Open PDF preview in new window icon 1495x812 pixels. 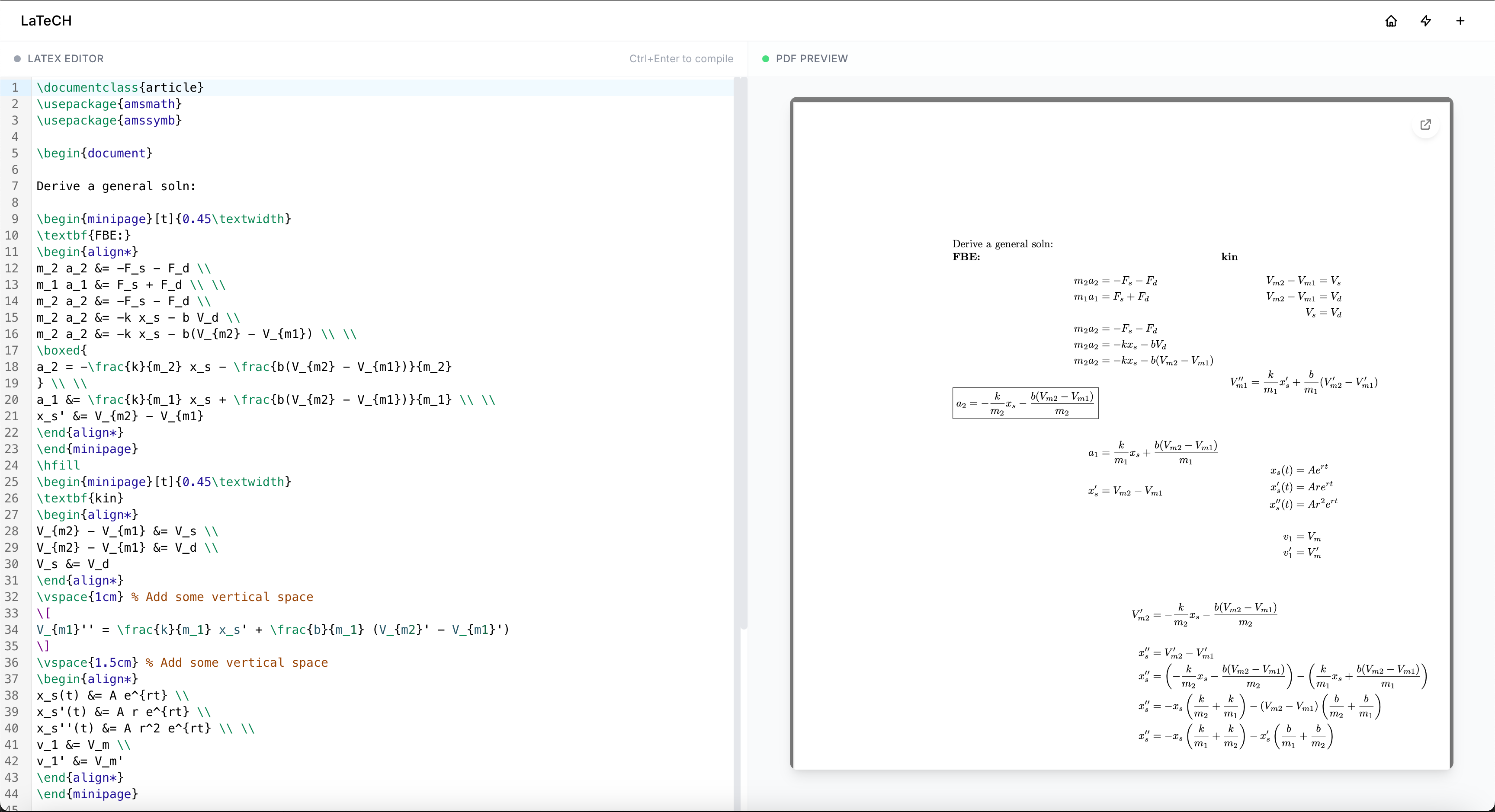tap(1425, 125)
